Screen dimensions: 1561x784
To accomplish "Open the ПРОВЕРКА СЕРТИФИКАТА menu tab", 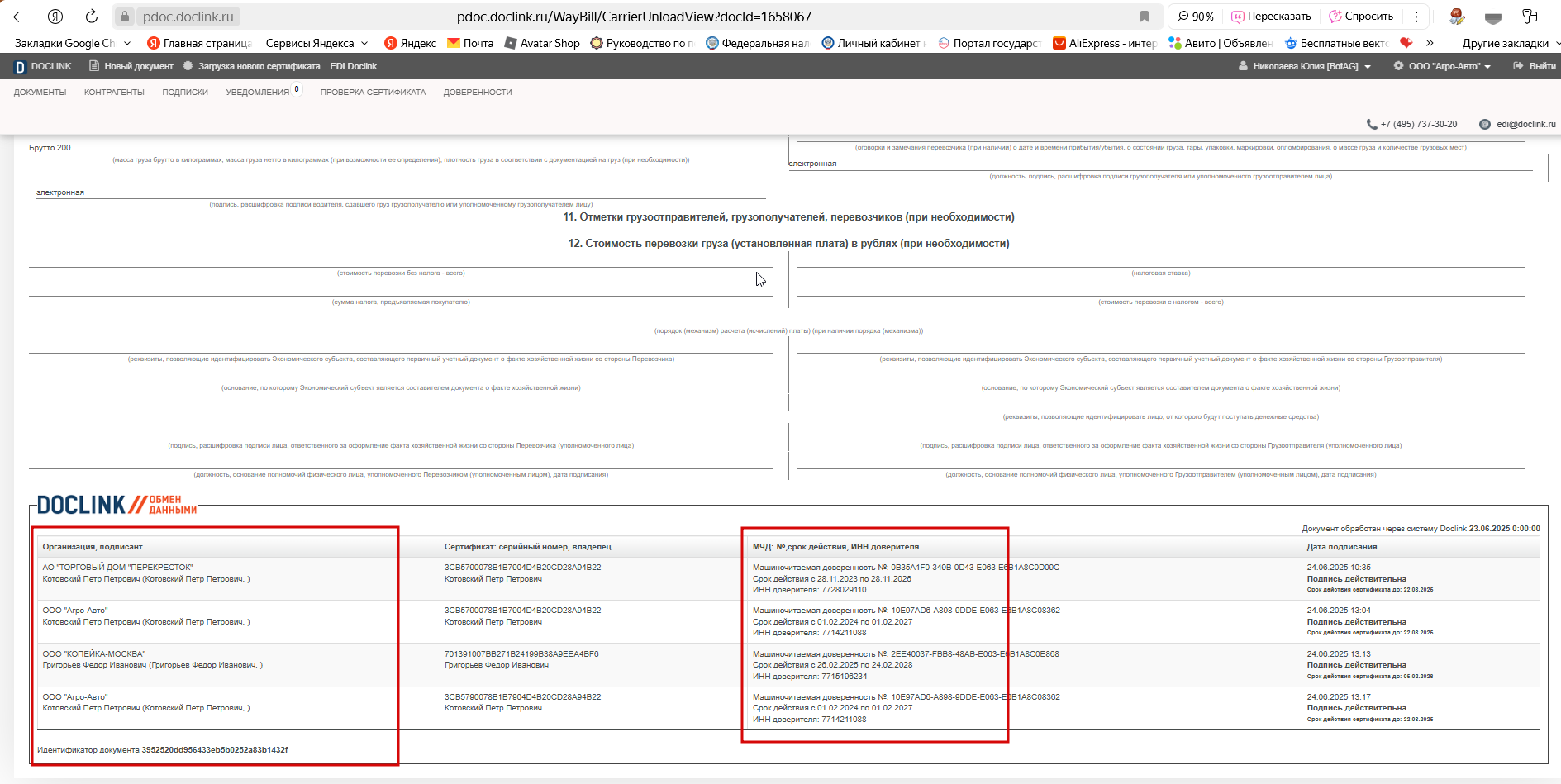I will [x=373, y=93].
